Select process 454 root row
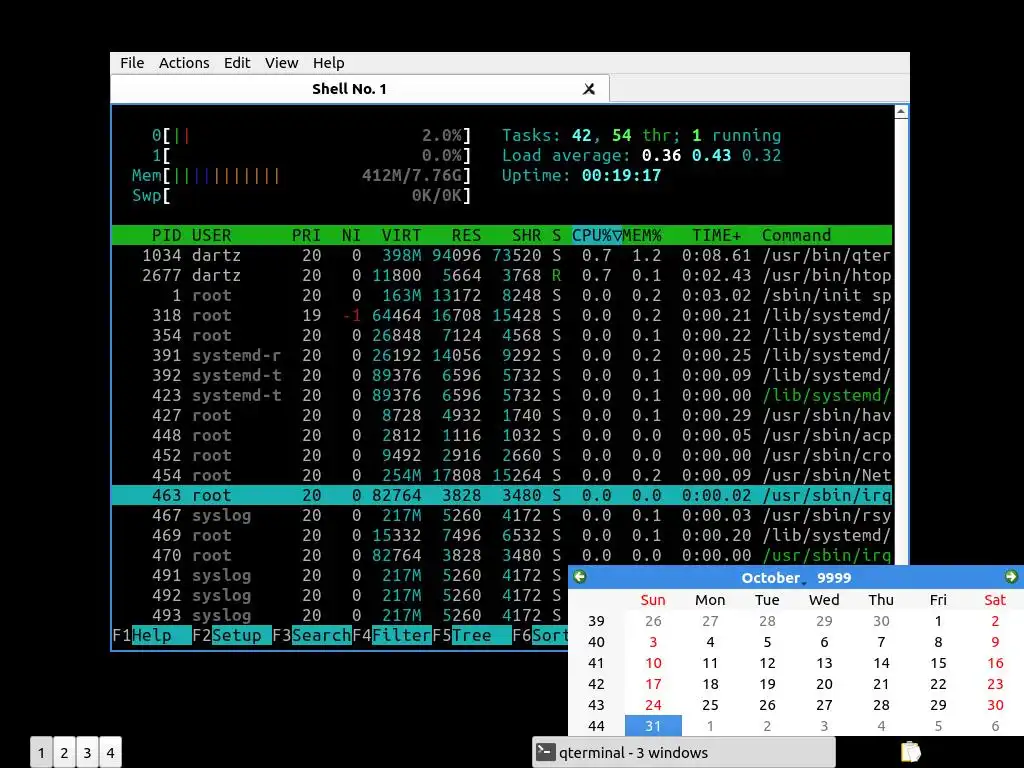Image resolution: width=1024 pixels, height=768 pixels. click(502, 475)
